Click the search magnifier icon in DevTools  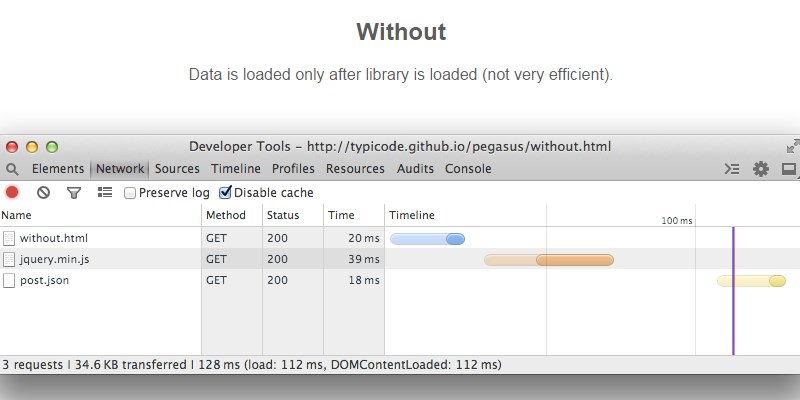click(13, 169)
